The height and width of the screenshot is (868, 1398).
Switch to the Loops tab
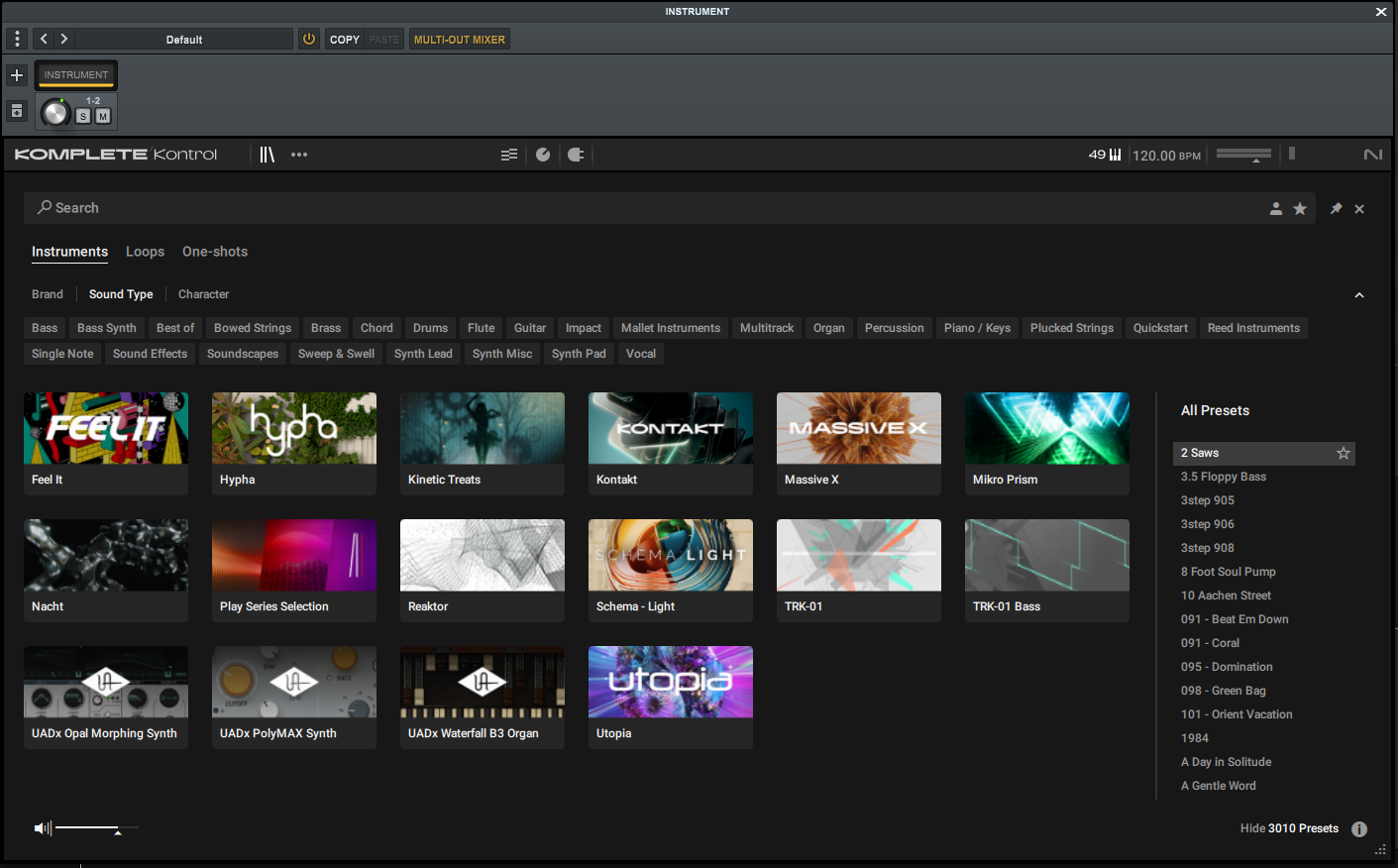(x=145, y=252)
